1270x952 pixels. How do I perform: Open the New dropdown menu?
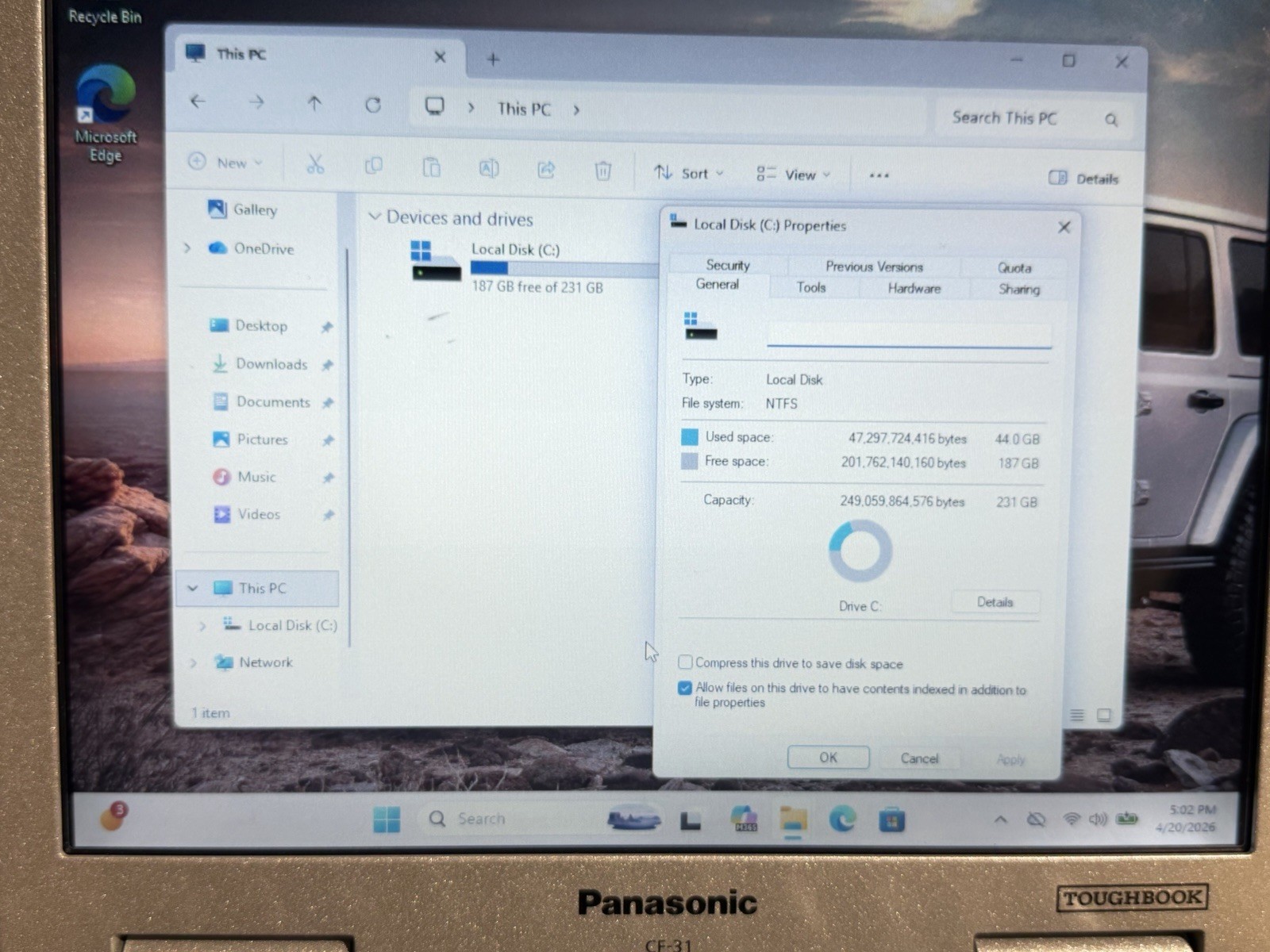coord(225,162)
